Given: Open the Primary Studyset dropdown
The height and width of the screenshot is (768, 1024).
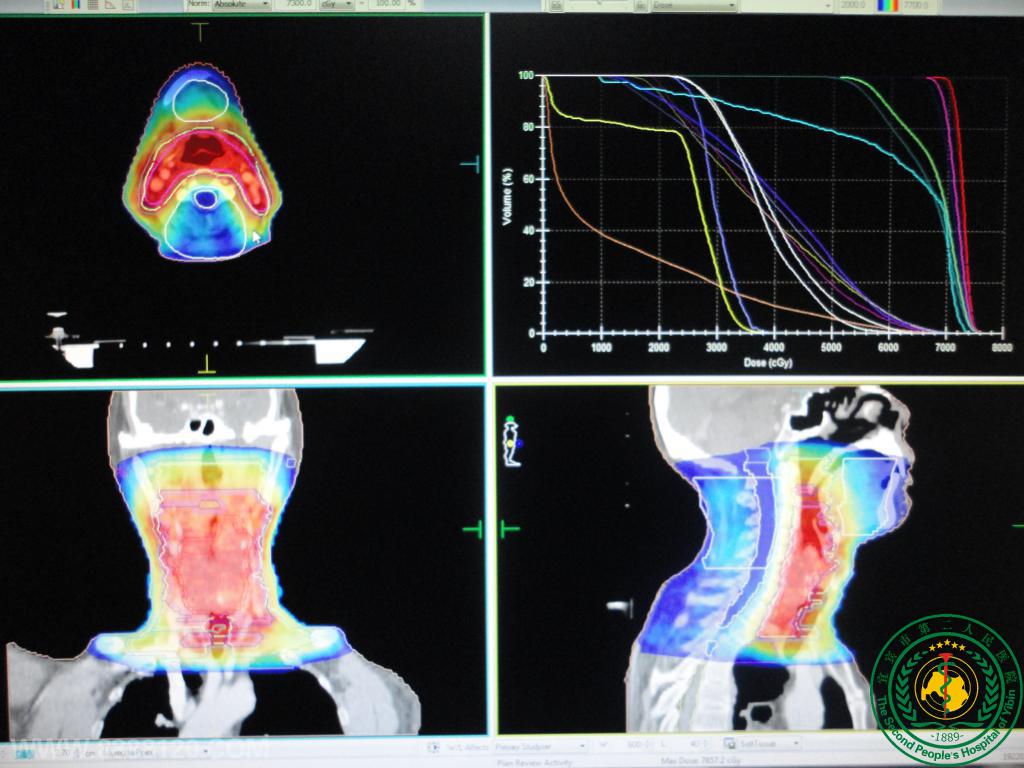Looking at the screenshot, I should pyautogui.click(x=539, y=745).
